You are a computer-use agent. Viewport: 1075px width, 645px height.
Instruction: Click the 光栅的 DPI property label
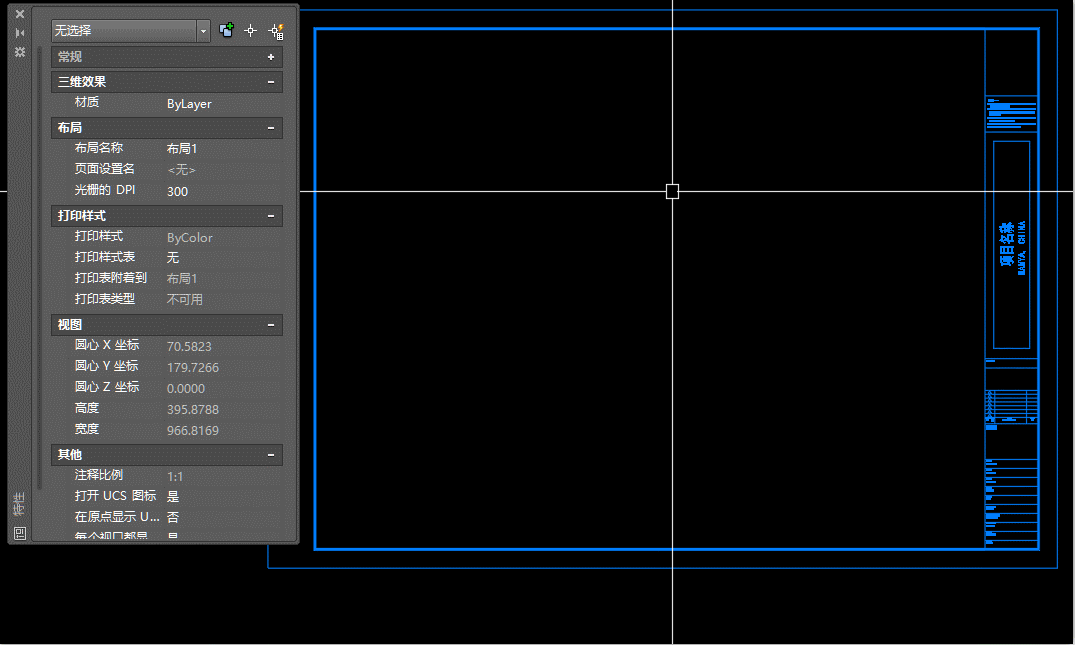pyautogui.click(x=105, y=190)
